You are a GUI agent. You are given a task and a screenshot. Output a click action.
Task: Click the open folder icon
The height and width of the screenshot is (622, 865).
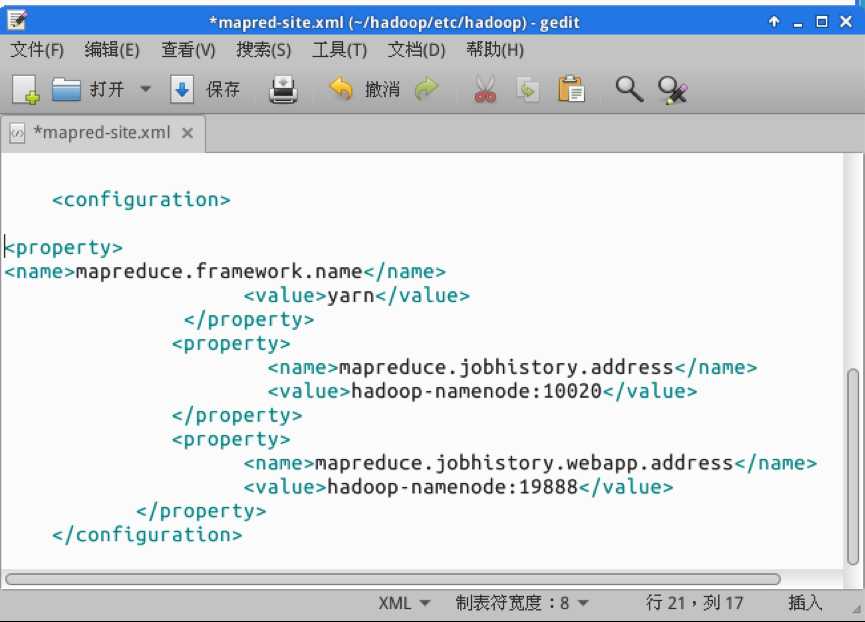(66, 89)
